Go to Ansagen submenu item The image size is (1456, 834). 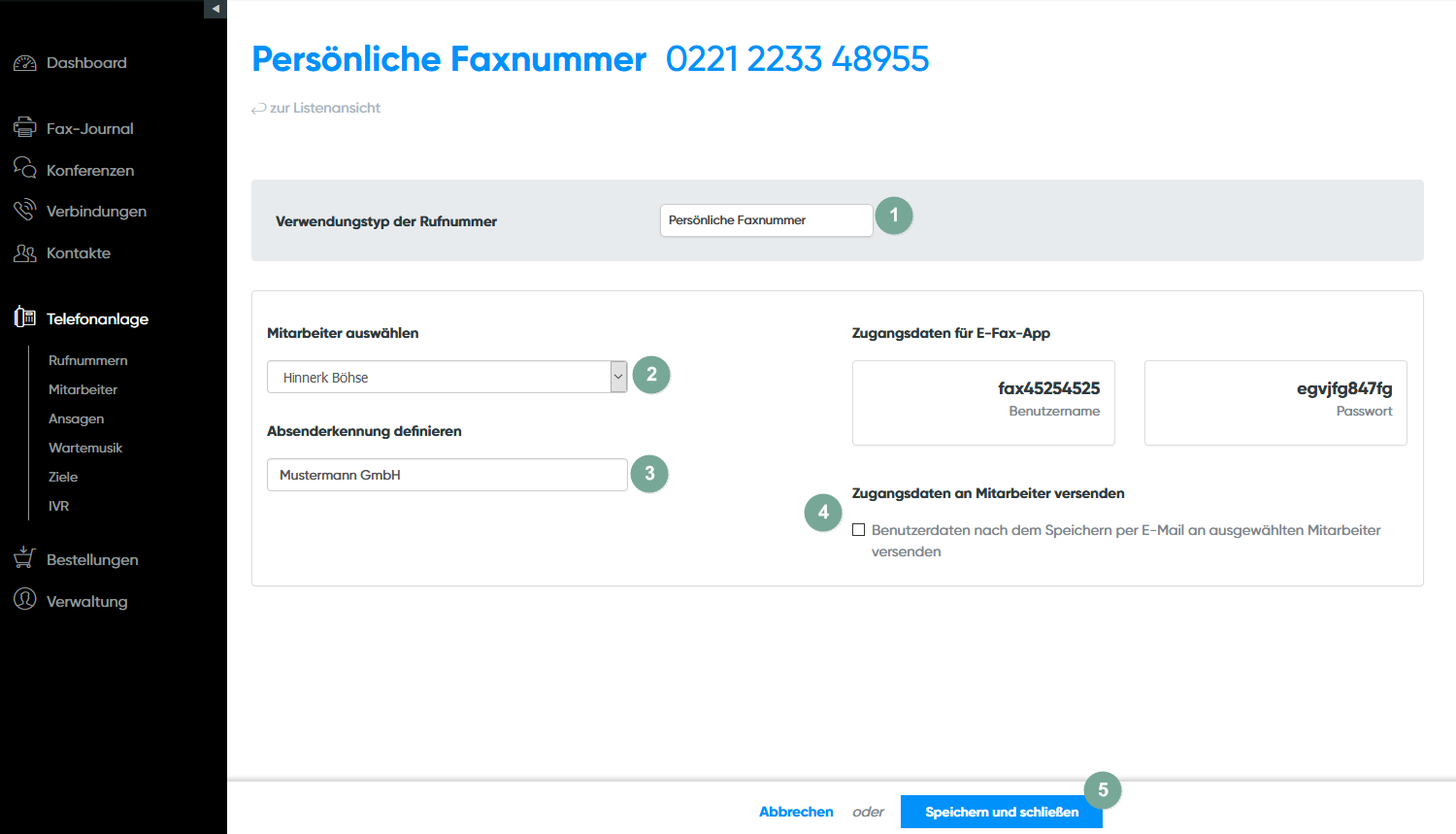pos(77,418)
